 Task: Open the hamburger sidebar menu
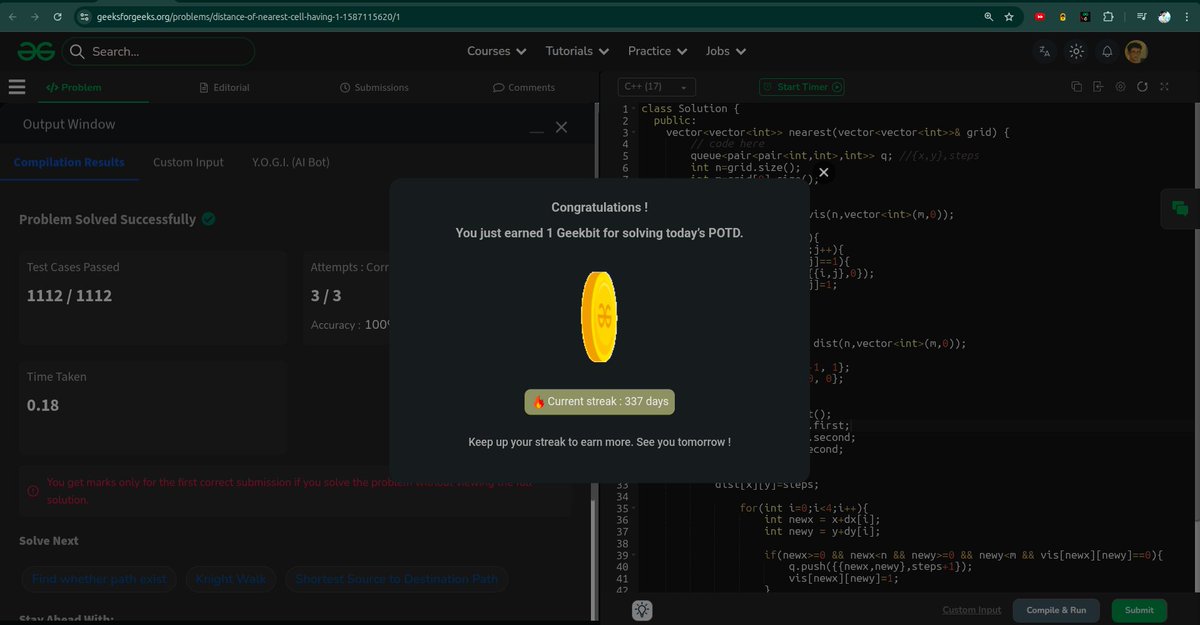[x=16, y=87]
